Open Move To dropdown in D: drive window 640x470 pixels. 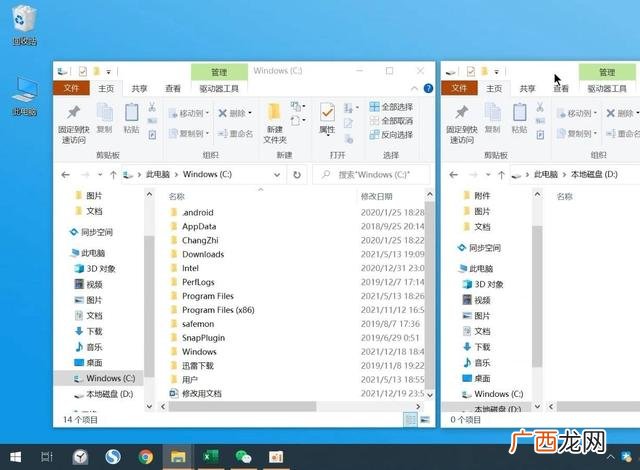pyautogui.click(x=577, y=113)
